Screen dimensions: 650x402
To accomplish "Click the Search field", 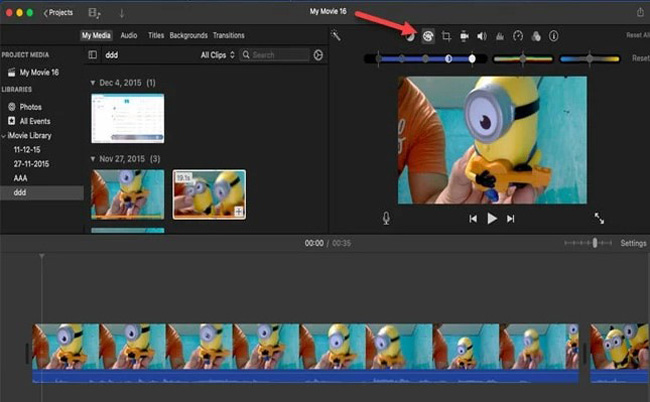I will [x=274, y=55].
